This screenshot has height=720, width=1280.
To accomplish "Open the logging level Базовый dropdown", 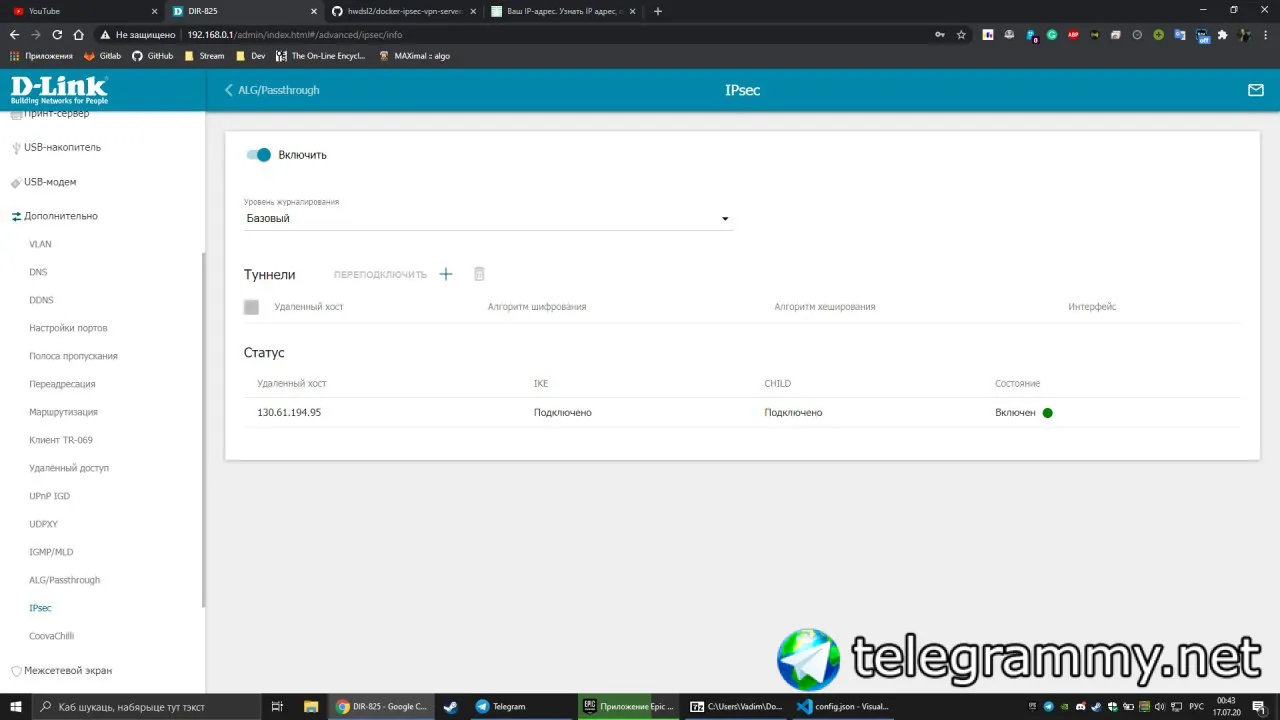I will tap(489, 218).
